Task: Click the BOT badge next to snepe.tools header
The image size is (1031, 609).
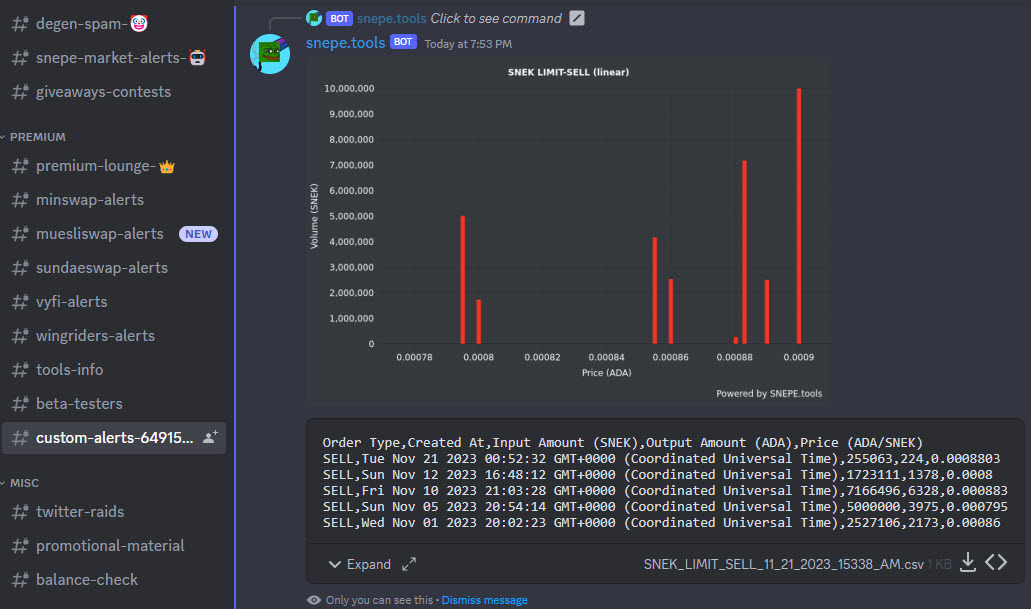Action: coord(403,42)
